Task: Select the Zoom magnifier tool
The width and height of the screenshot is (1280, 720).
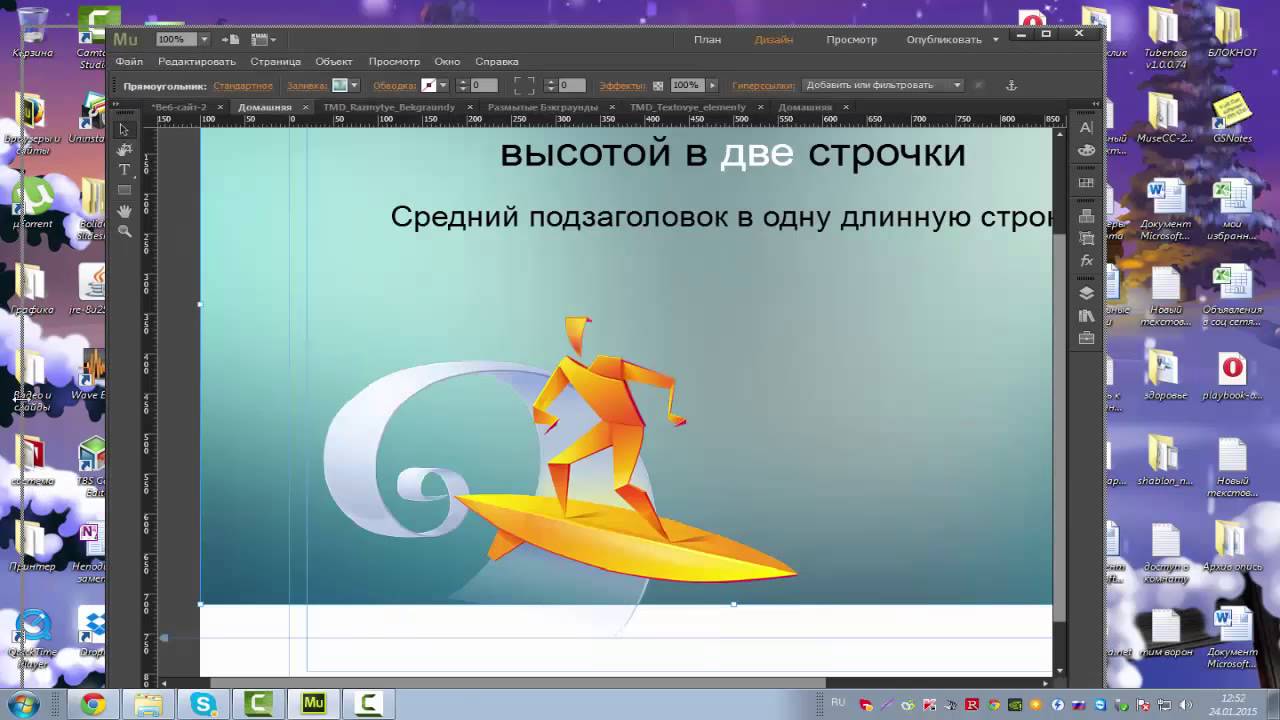Action: [124, 231]
